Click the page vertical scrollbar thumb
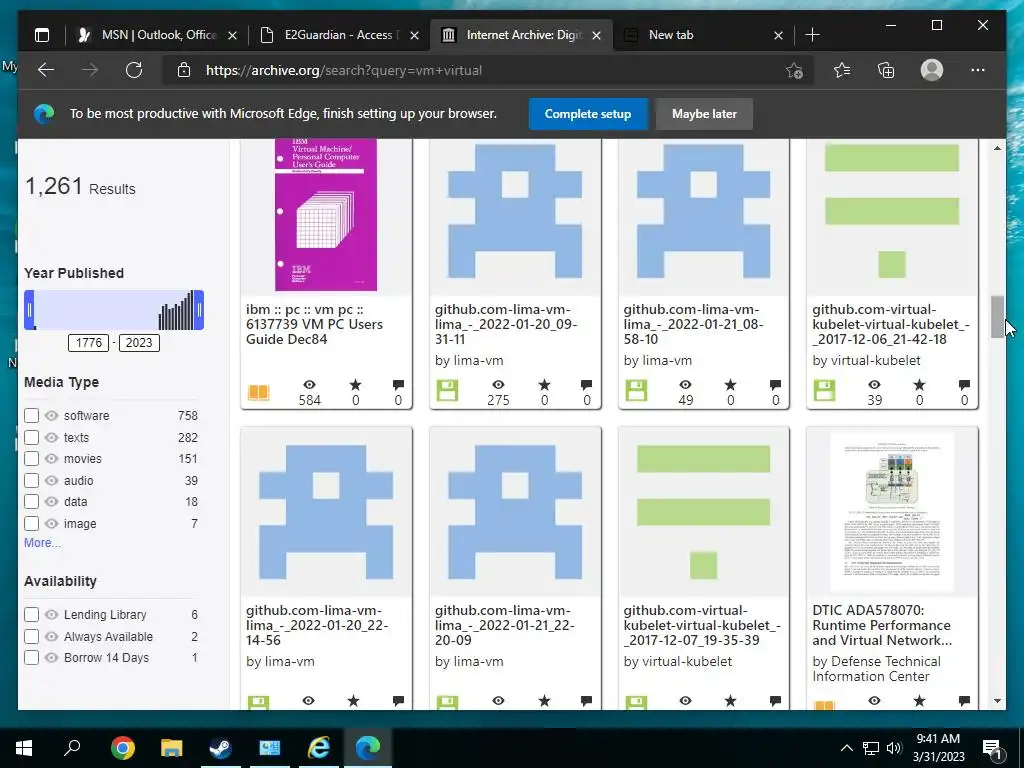 [x=997, y=317]
